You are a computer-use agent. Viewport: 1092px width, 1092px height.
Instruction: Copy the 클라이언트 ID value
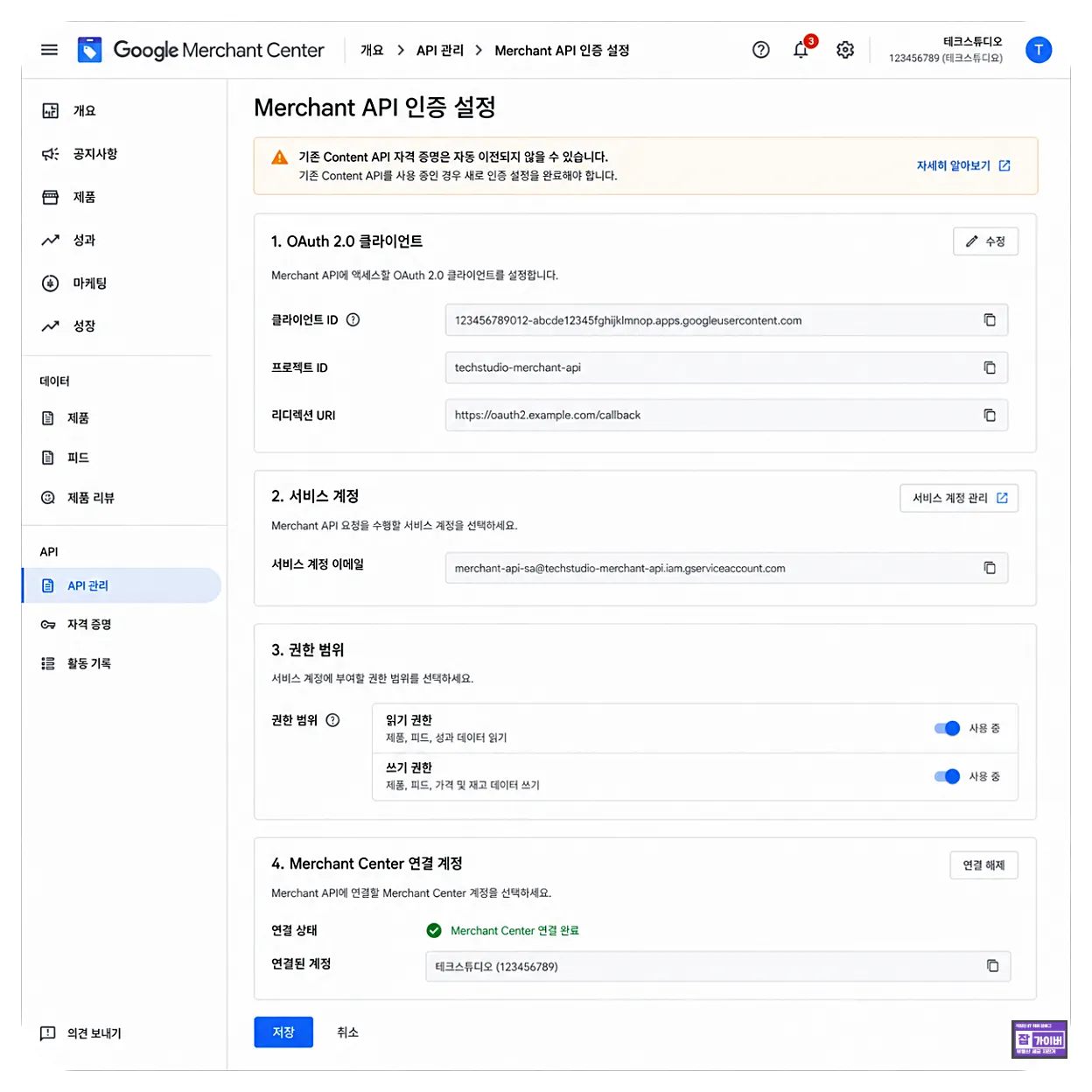[990, 320]
